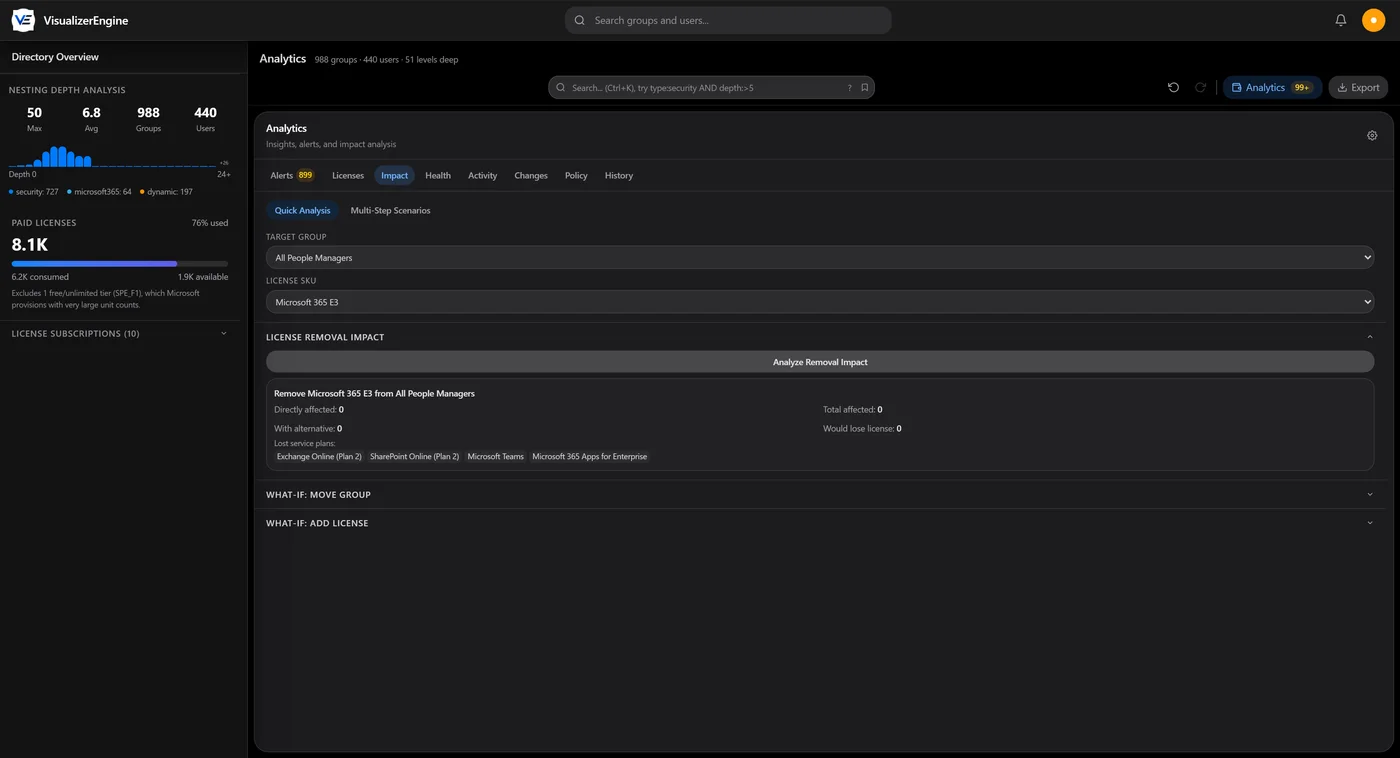Expand the What-If: Add License section
Image resolution: width=1400 pixels, height=758 pixels.
coord(820,523)
